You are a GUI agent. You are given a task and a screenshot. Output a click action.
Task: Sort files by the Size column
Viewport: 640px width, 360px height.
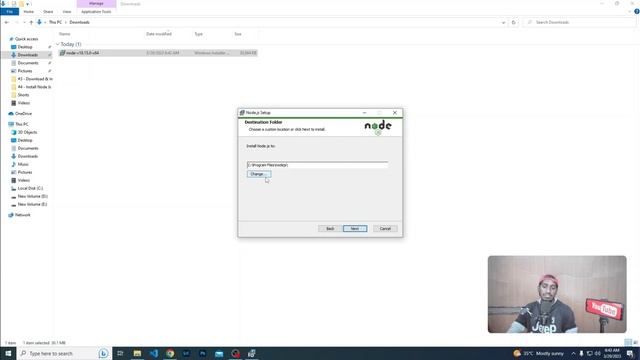(238, 34)
